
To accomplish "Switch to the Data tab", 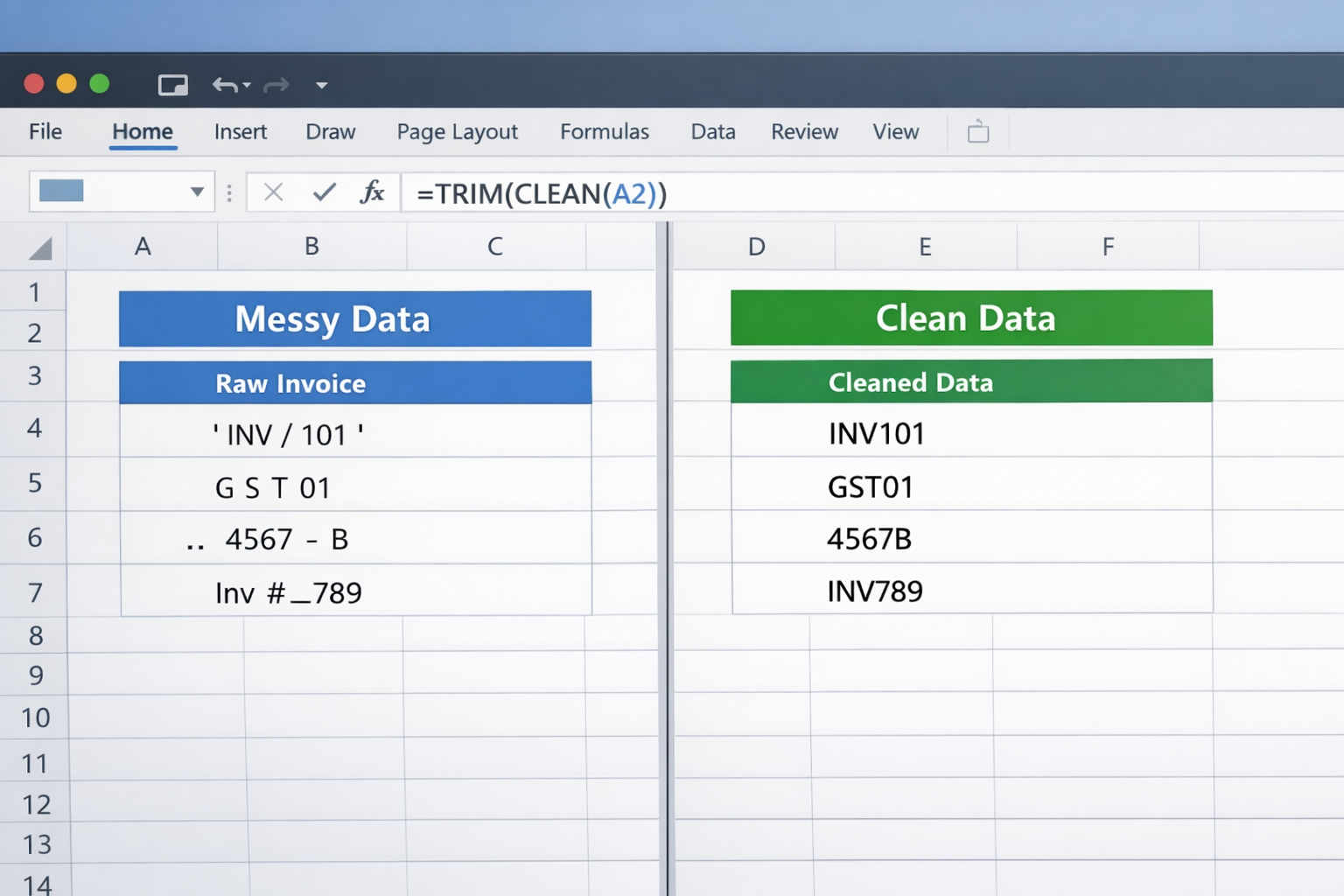I will click(x=711, y=131).
